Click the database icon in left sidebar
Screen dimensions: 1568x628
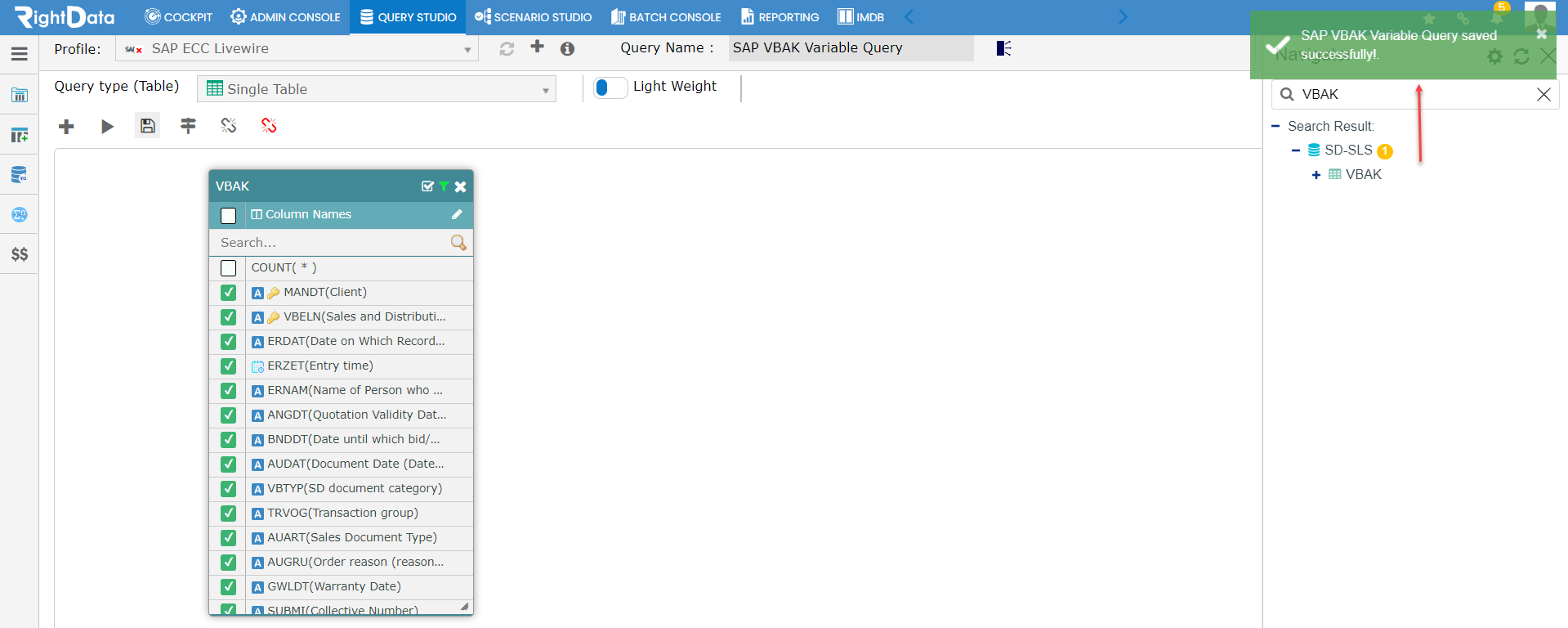click(x=20, y=175)
